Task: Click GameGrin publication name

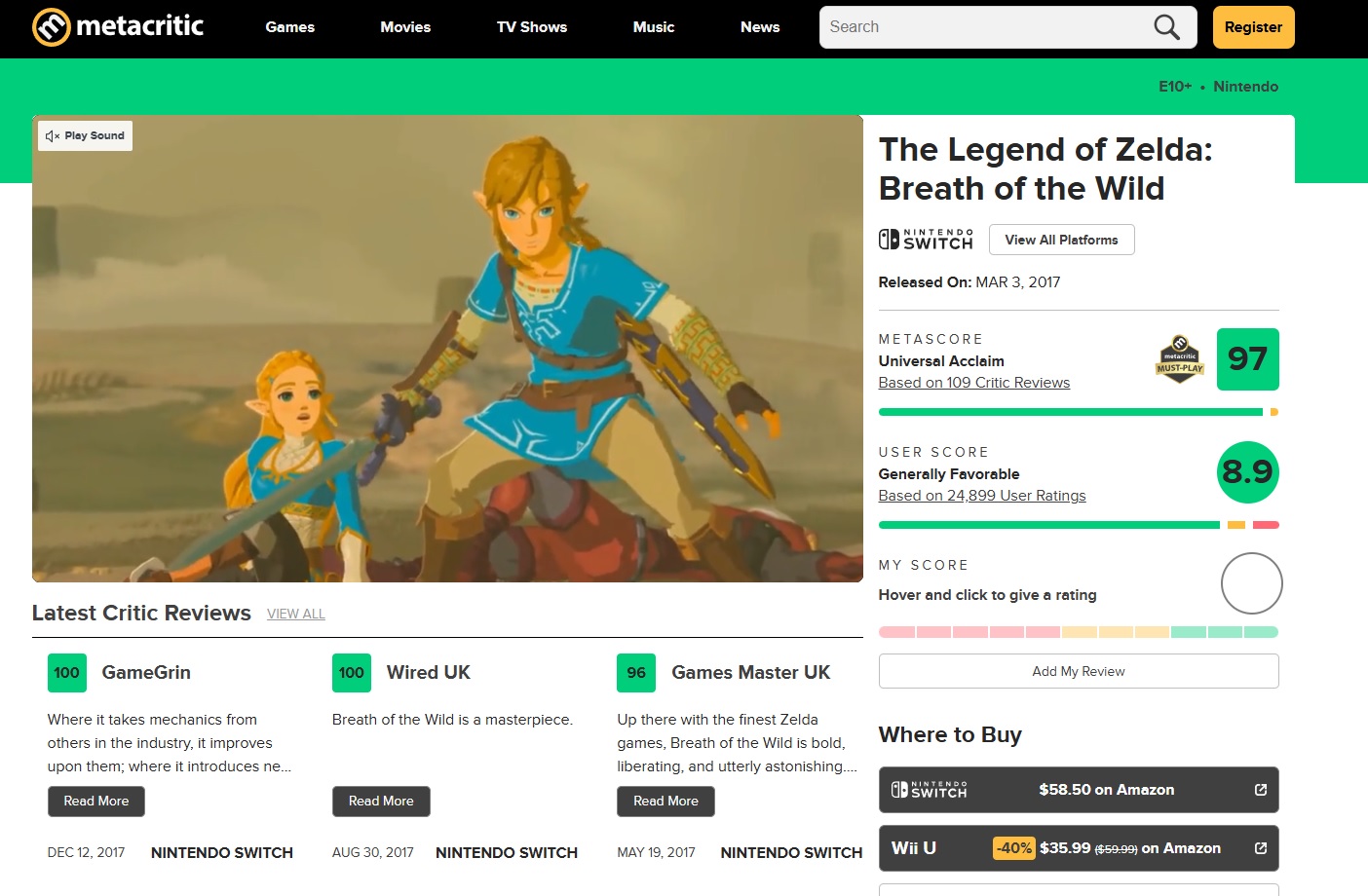Action: 146,673
